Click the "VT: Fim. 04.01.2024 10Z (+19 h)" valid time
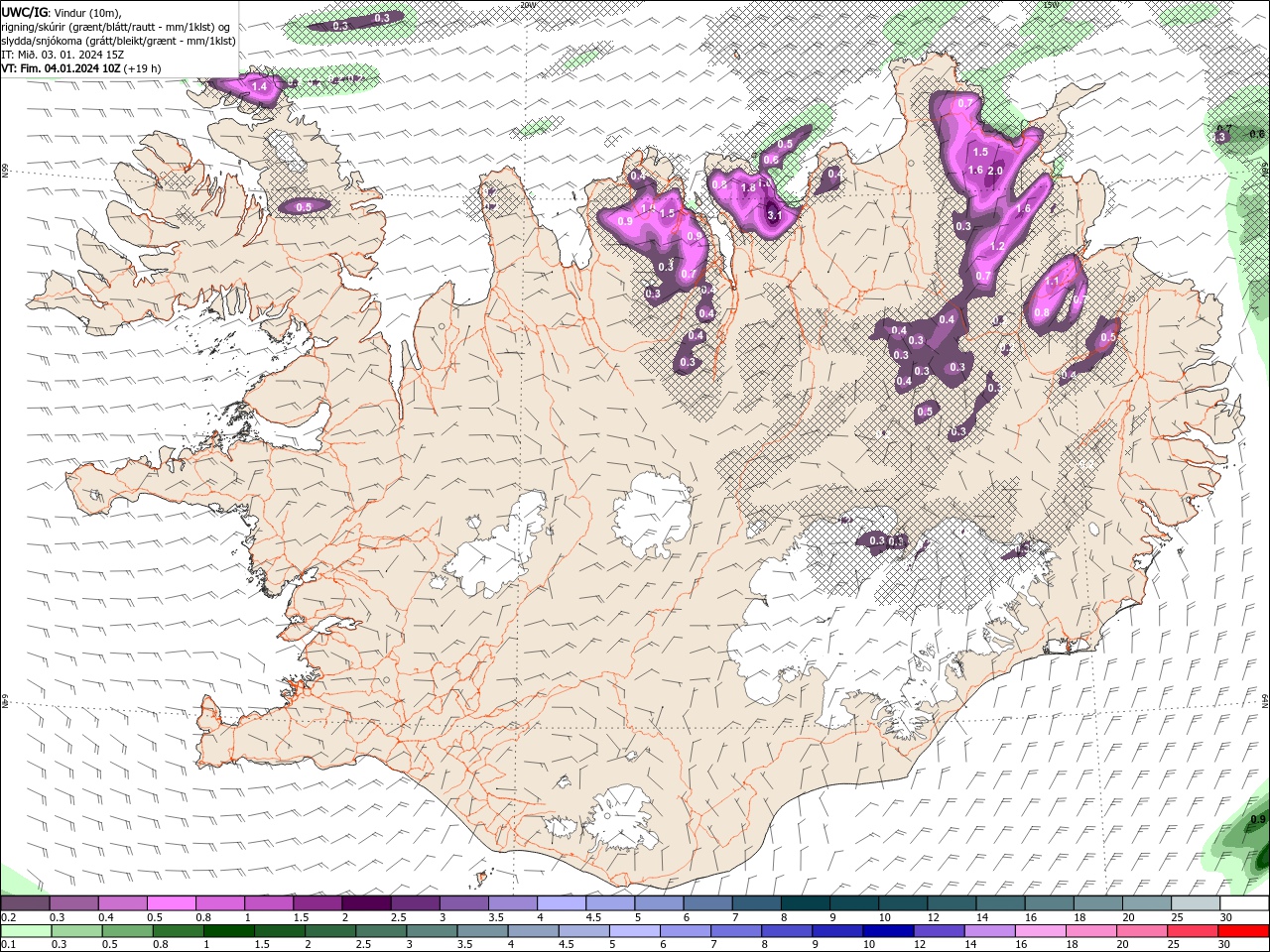 point(81,68)
